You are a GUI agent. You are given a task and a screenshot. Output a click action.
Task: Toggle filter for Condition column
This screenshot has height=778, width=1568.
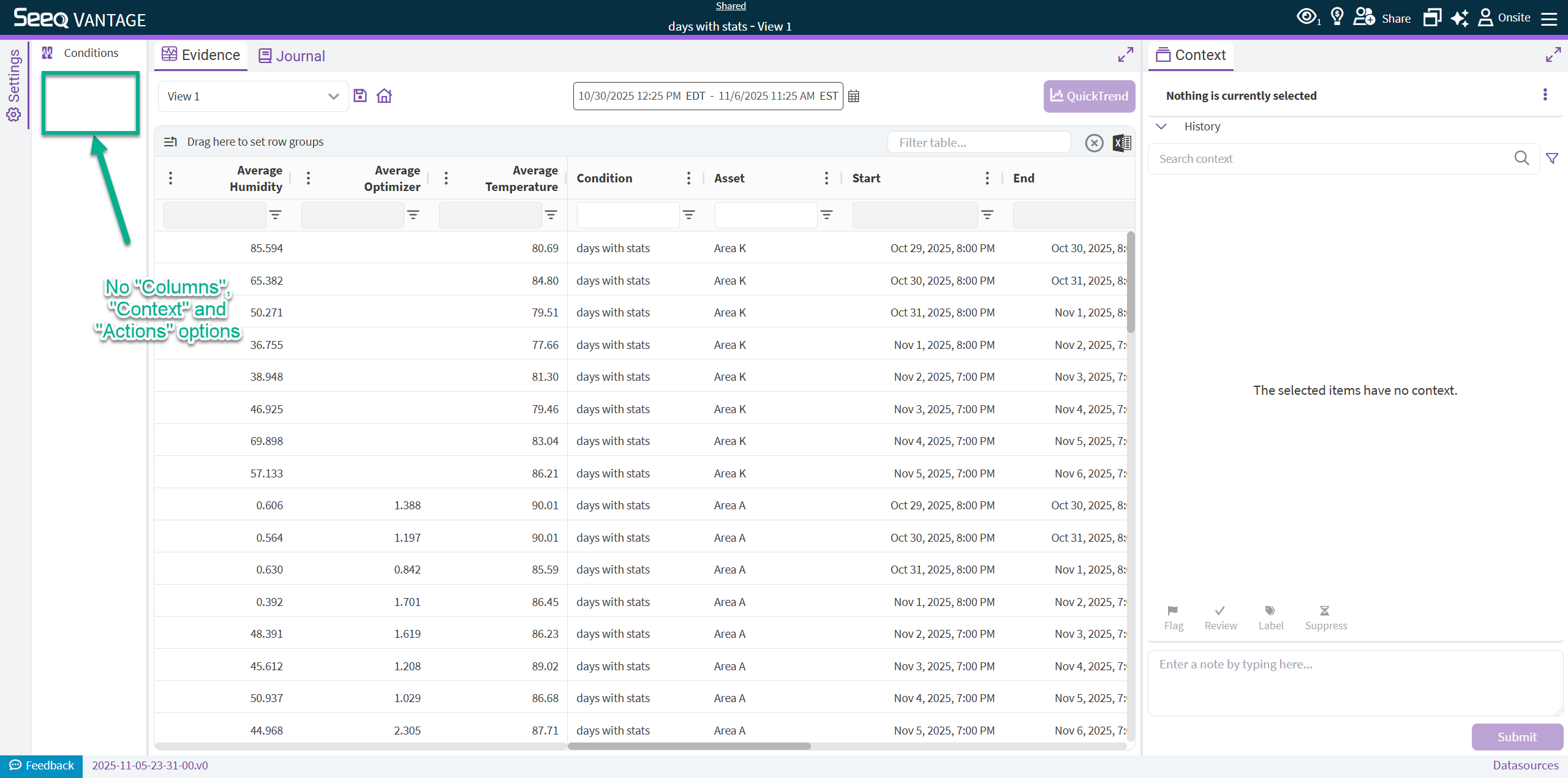(x=689, y=215)
